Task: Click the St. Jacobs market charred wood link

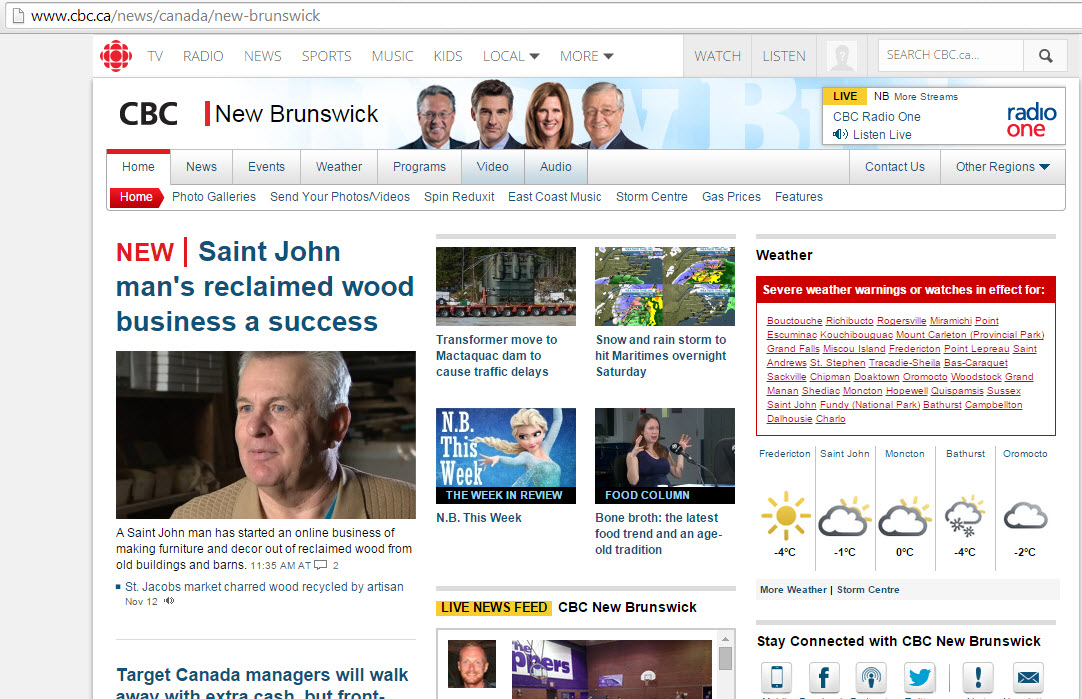Action: point(264,587)
